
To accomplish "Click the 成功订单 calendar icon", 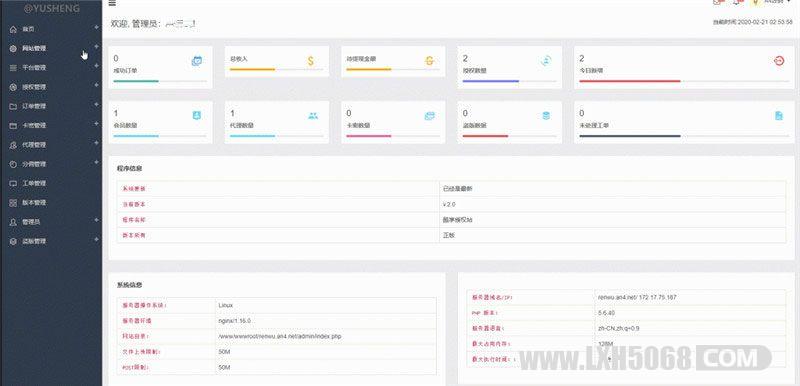I will pos(196,61).
